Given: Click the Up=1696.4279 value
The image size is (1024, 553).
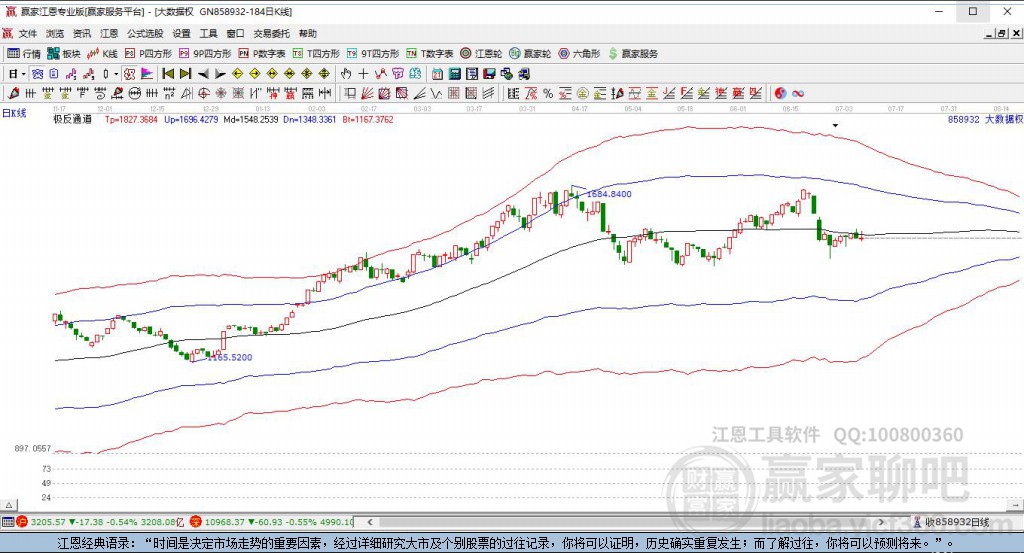Looking at the screenshot, I should coord(191,119).
